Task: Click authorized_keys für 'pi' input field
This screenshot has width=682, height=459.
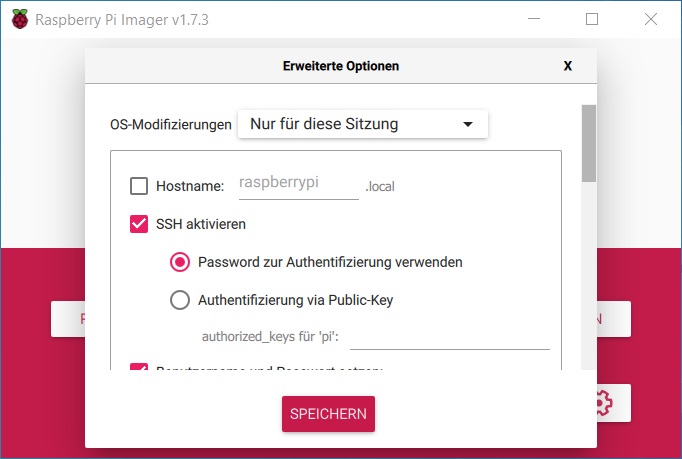Action: 450,337
